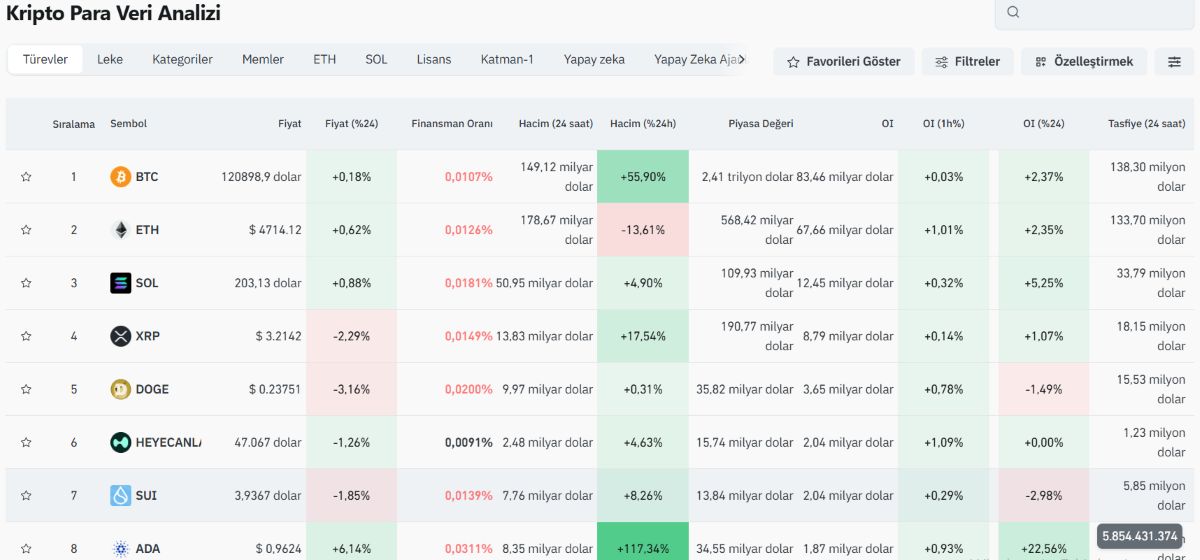Select the Katman-1 tab
1200x560 pixels.
tap(507, 60)
